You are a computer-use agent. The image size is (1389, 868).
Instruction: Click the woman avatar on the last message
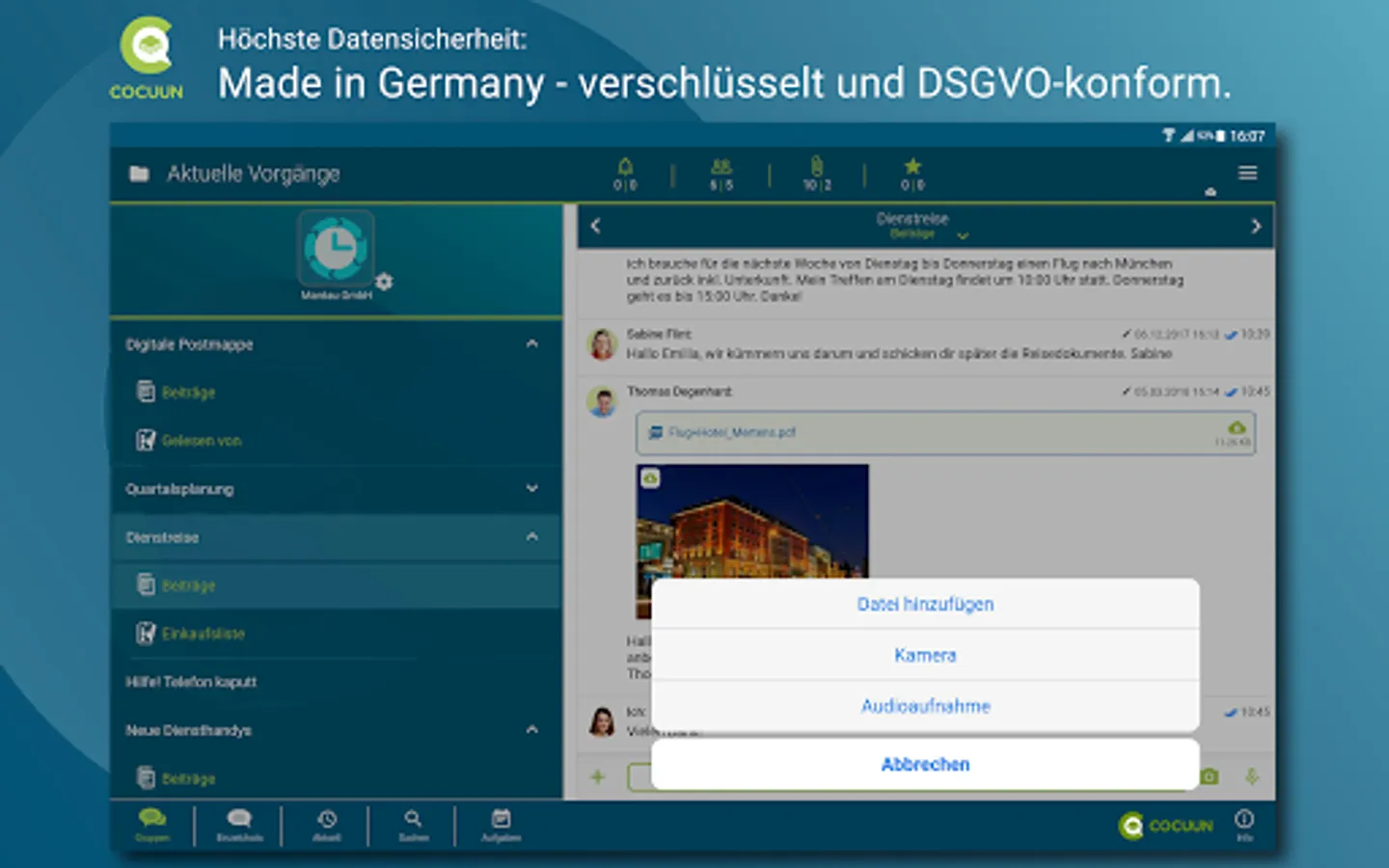coord(603,720)
